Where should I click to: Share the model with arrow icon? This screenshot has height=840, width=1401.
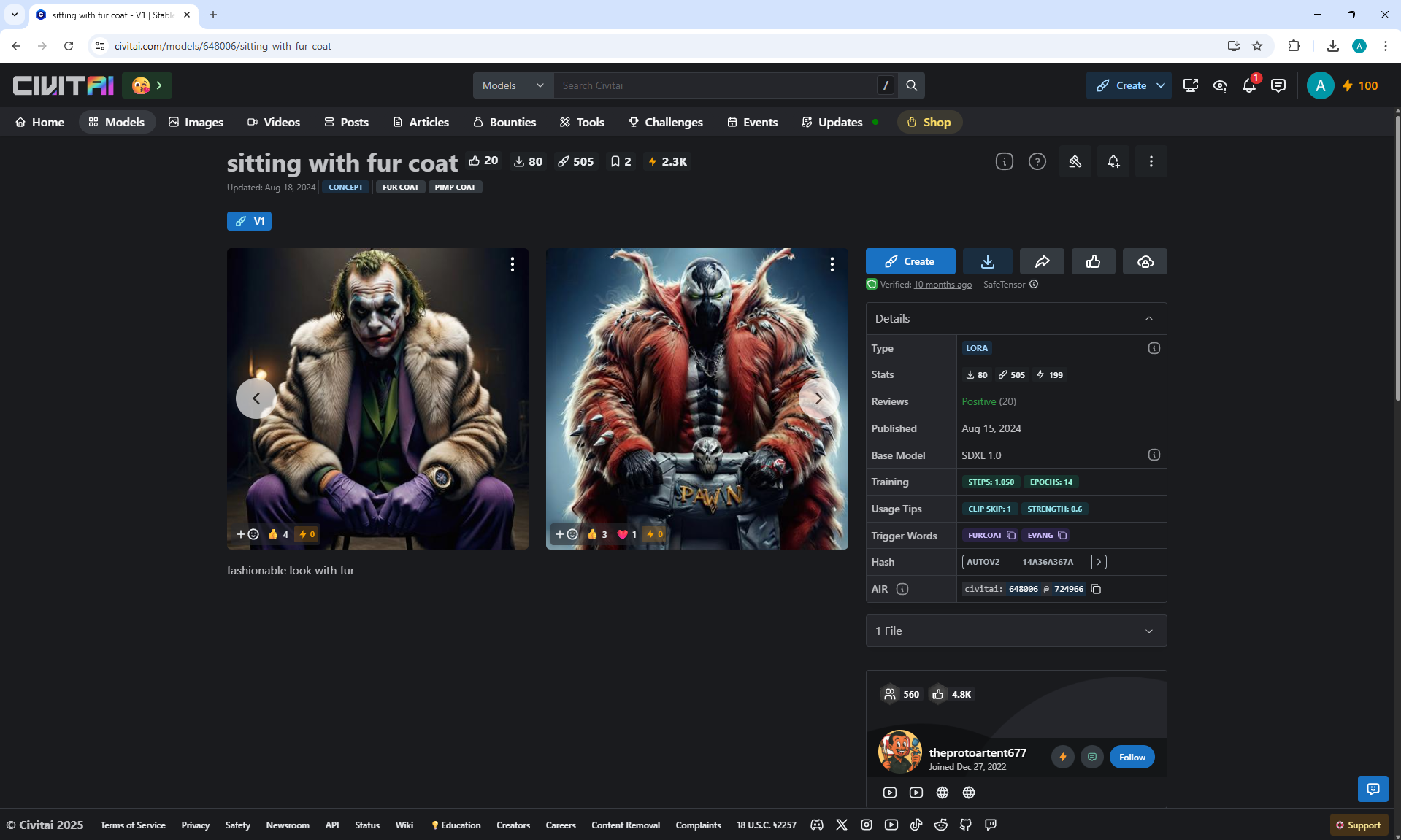1042,261
